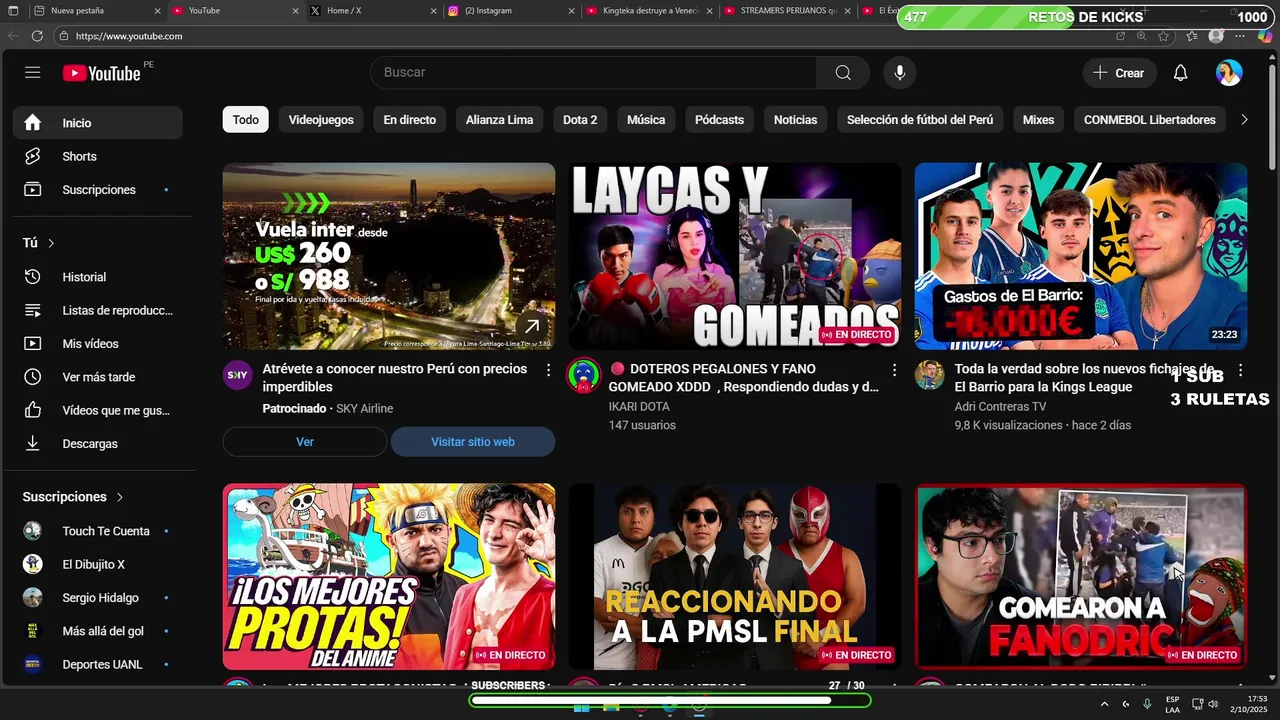This screenshot has height=720, width=1280.
Task: Open Historial in the sidebar
Action: click(97, 277)
